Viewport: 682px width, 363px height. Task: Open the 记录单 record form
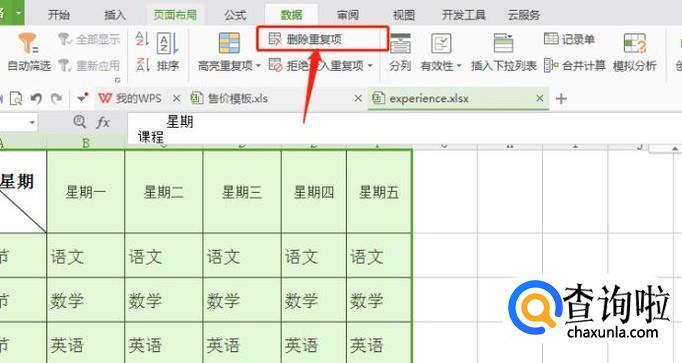[569, 39]
